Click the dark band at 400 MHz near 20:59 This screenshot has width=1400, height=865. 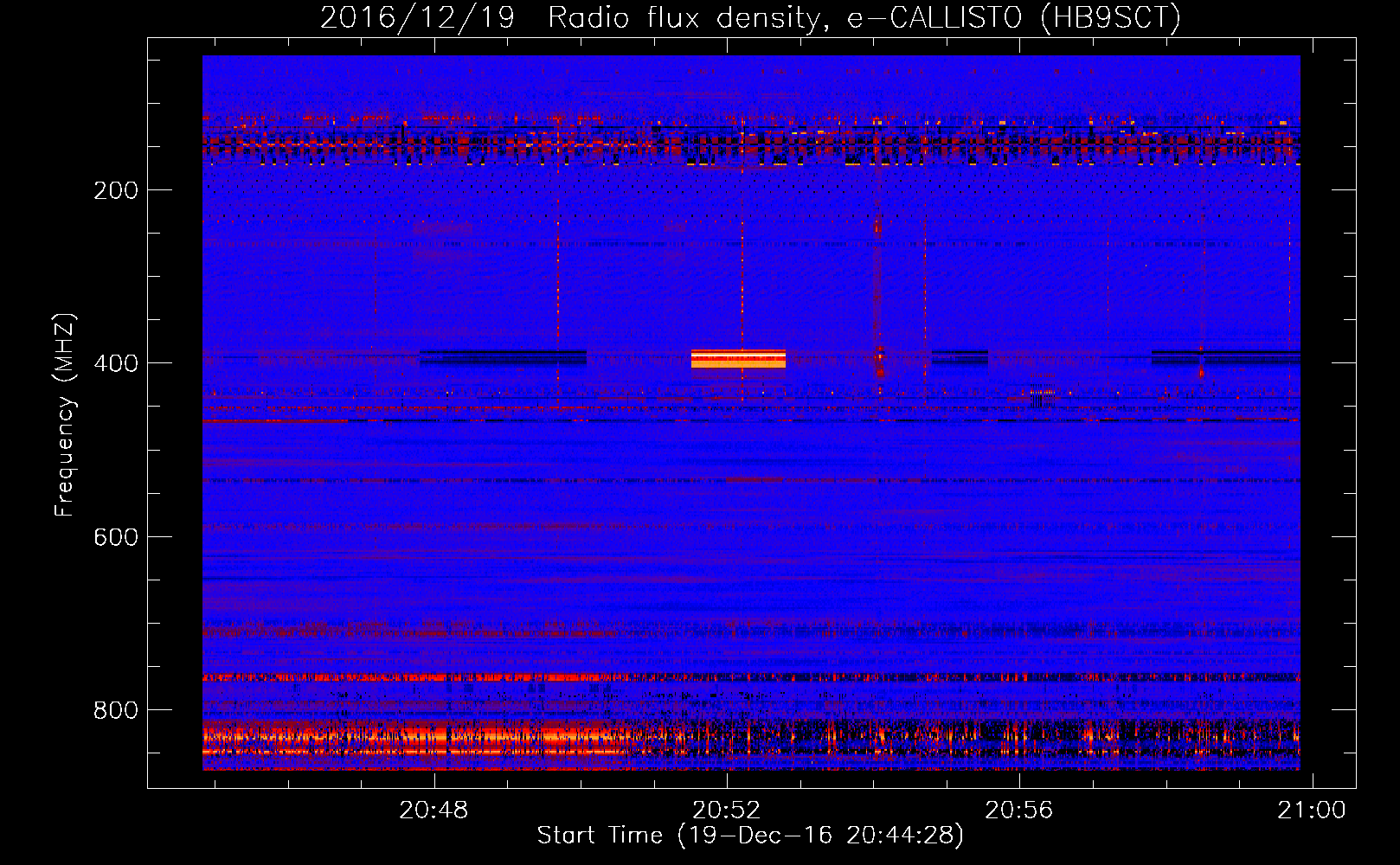pyautogui.click(x=1226, y=357)
